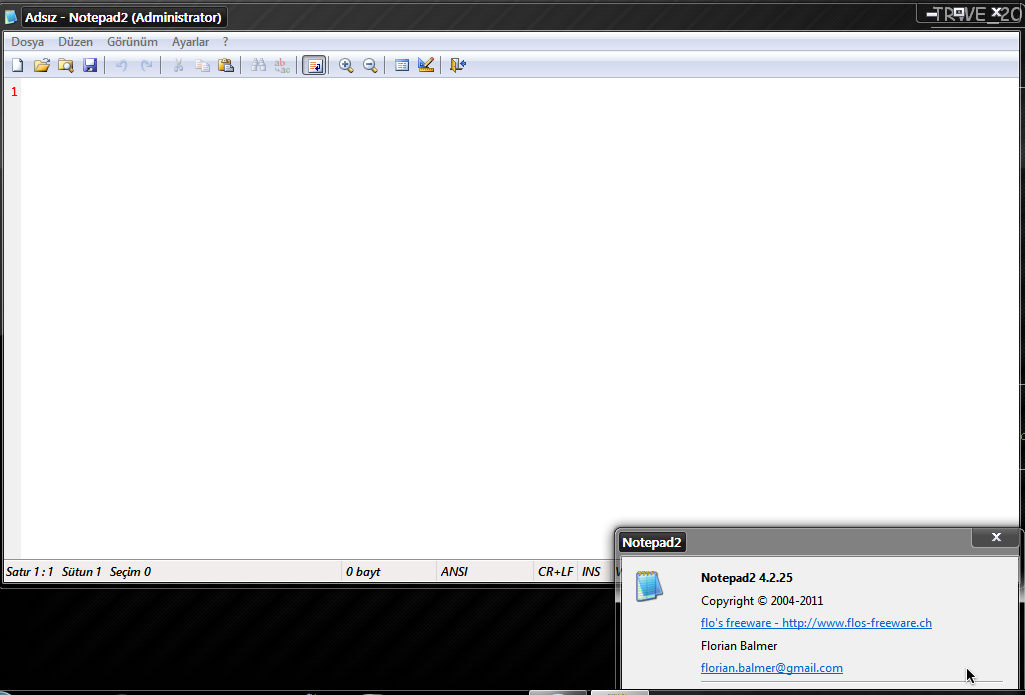
Task: Open Replace using the ab-ac icon
Action: tap(282, 65)
